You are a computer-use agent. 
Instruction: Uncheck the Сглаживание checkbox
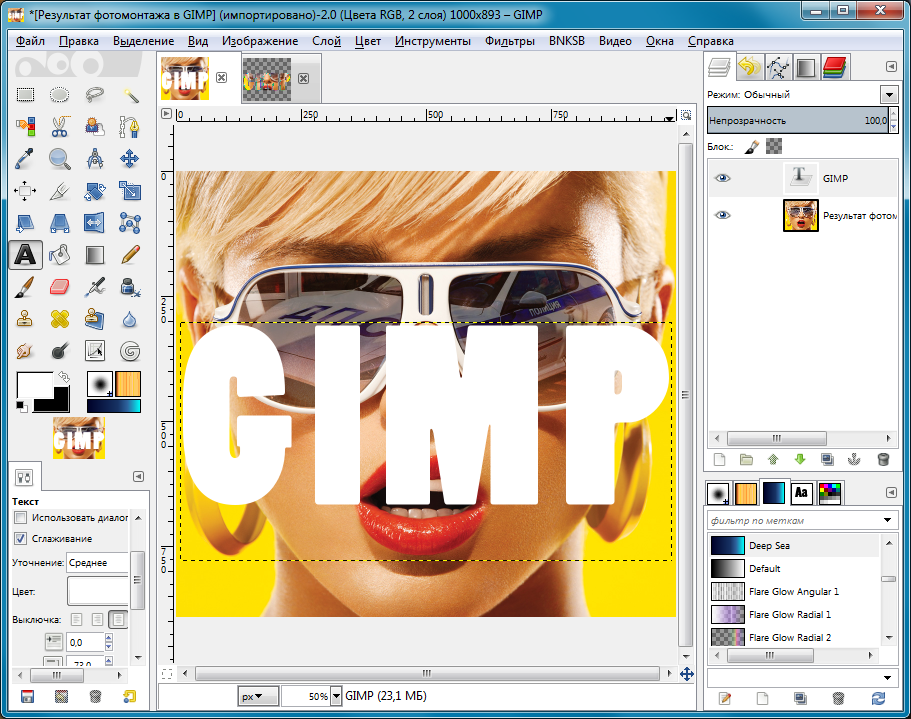point(20,538)
